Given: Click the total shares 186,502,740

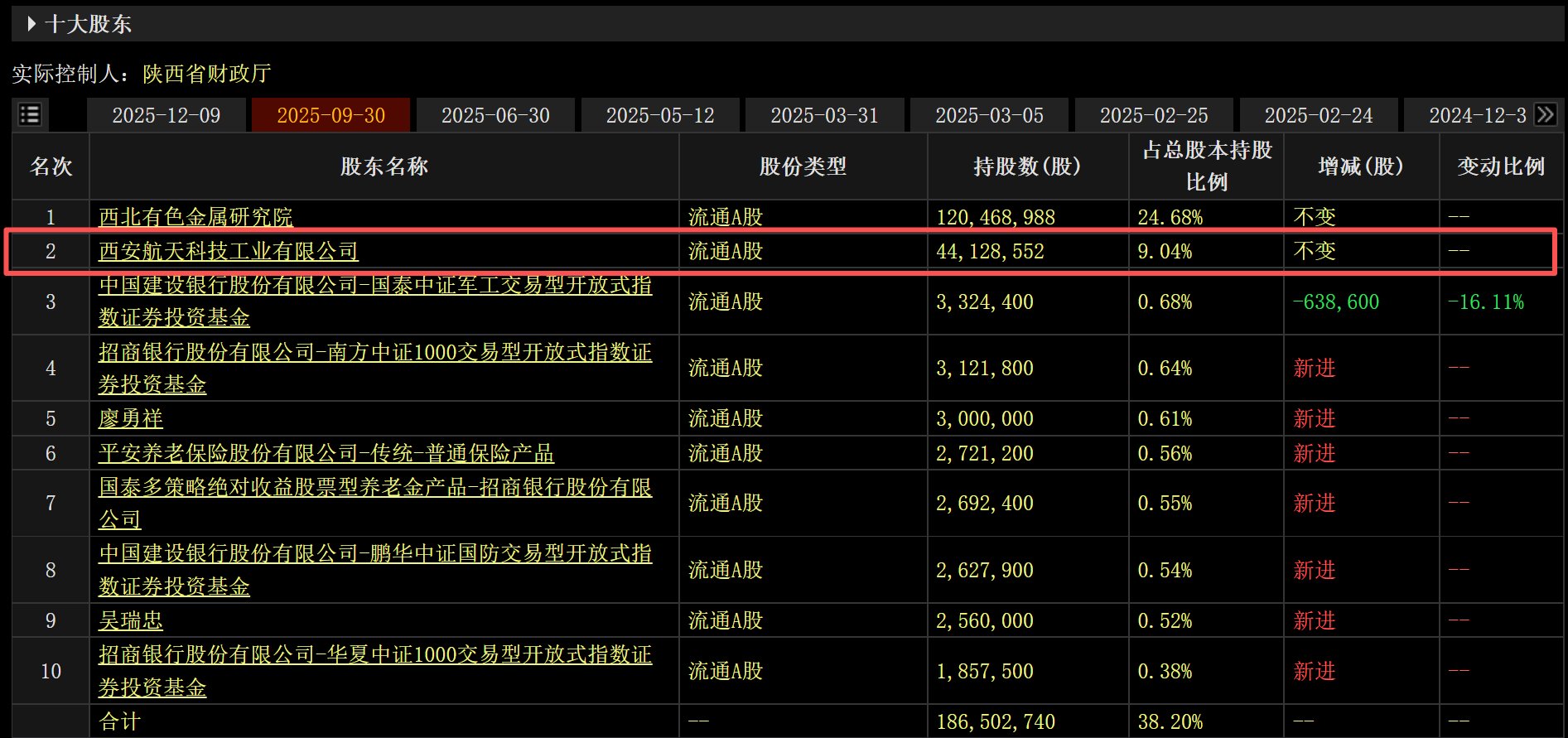Looking at the screenshot, I should click(996, 721).
